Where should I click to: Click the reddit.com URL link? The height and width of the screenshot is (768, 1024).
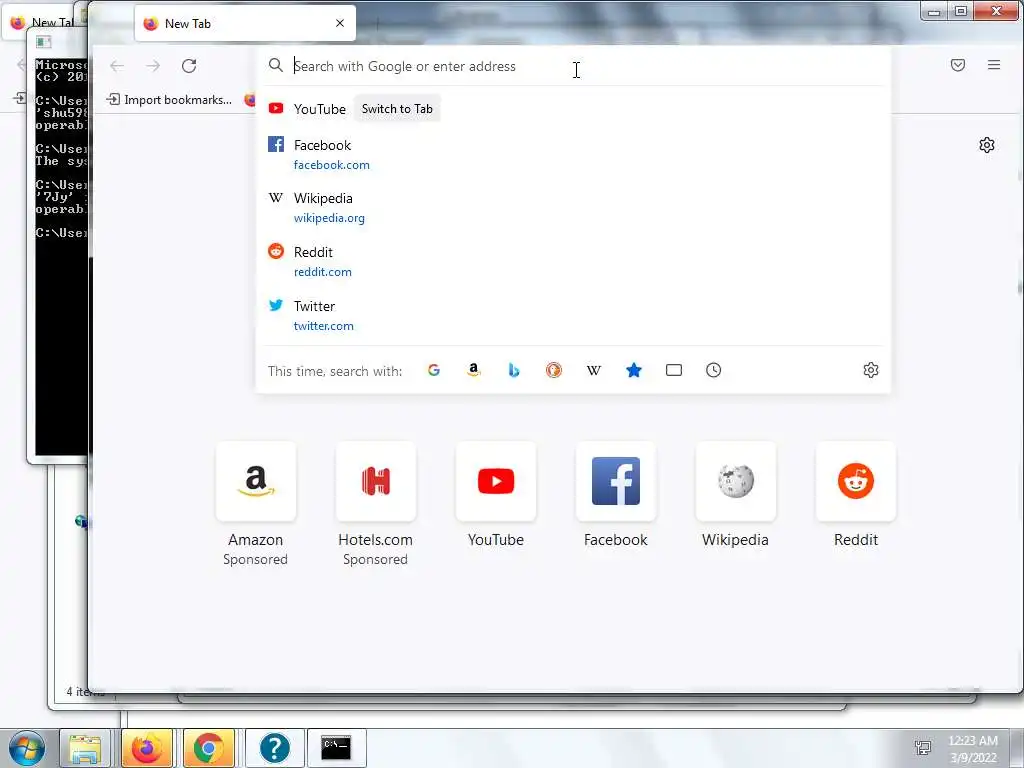point(323,272)
